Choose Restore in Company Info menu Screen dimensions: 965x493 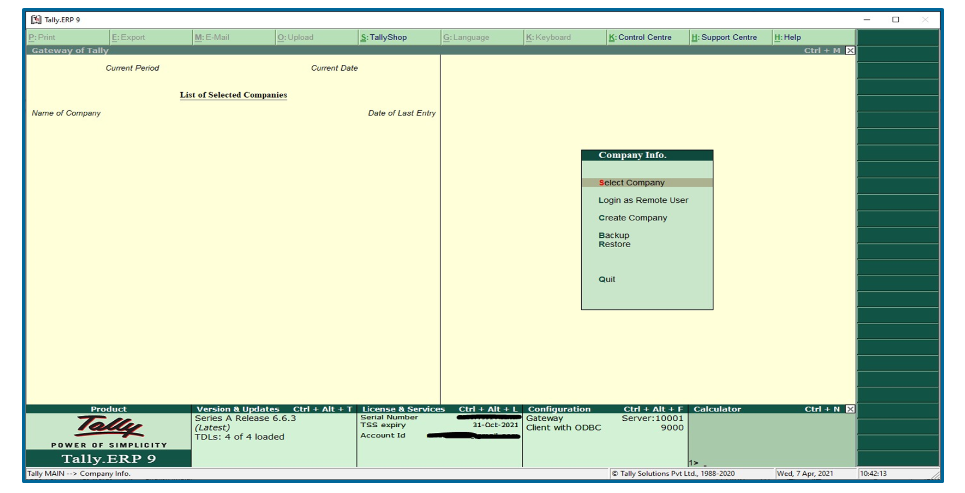point(614,244)
